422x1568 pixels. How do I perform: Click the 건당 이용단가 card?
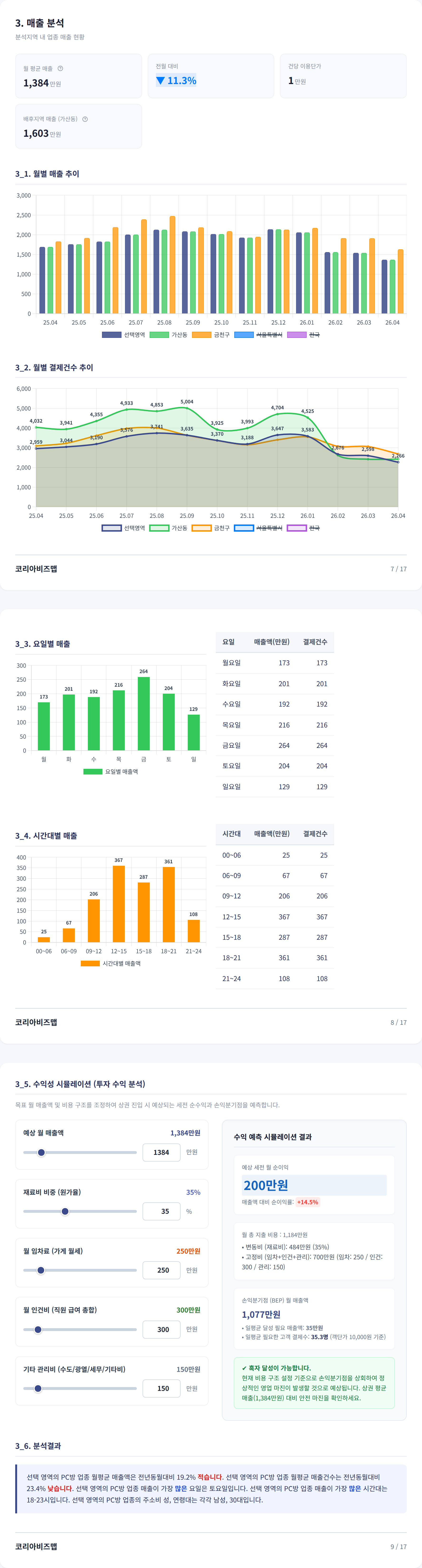pos(343,76)
